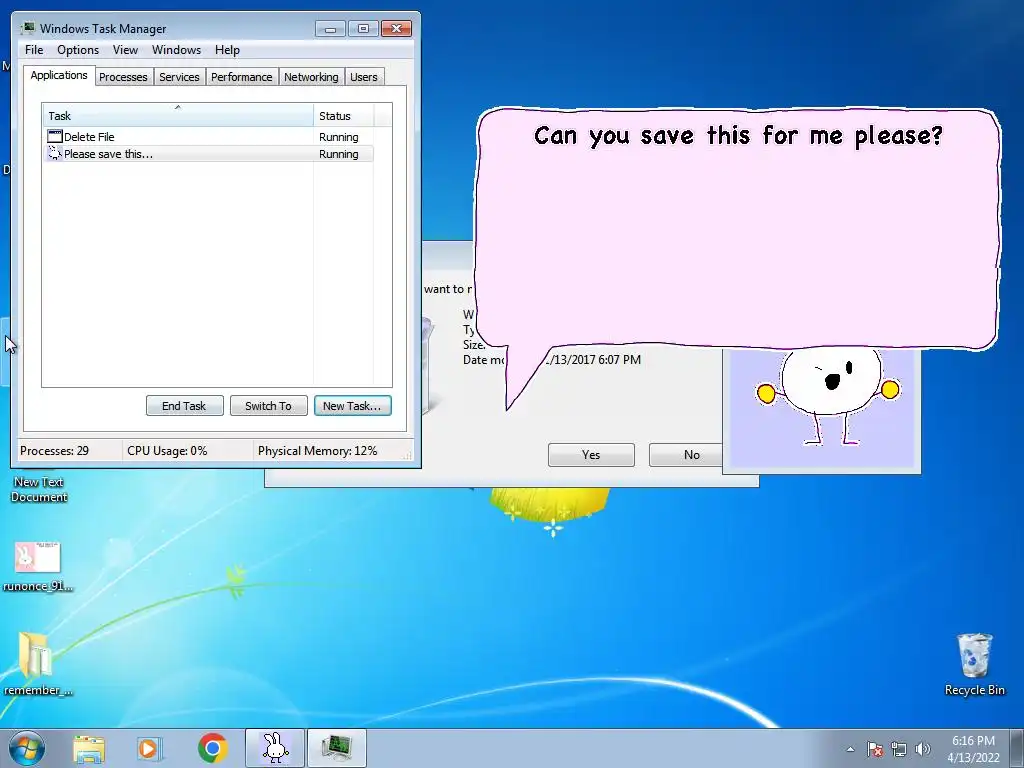Click the bunny program taskbar button
This screenshot has width=1024, height=768.
pyautogui.click(x=275, y=748)
